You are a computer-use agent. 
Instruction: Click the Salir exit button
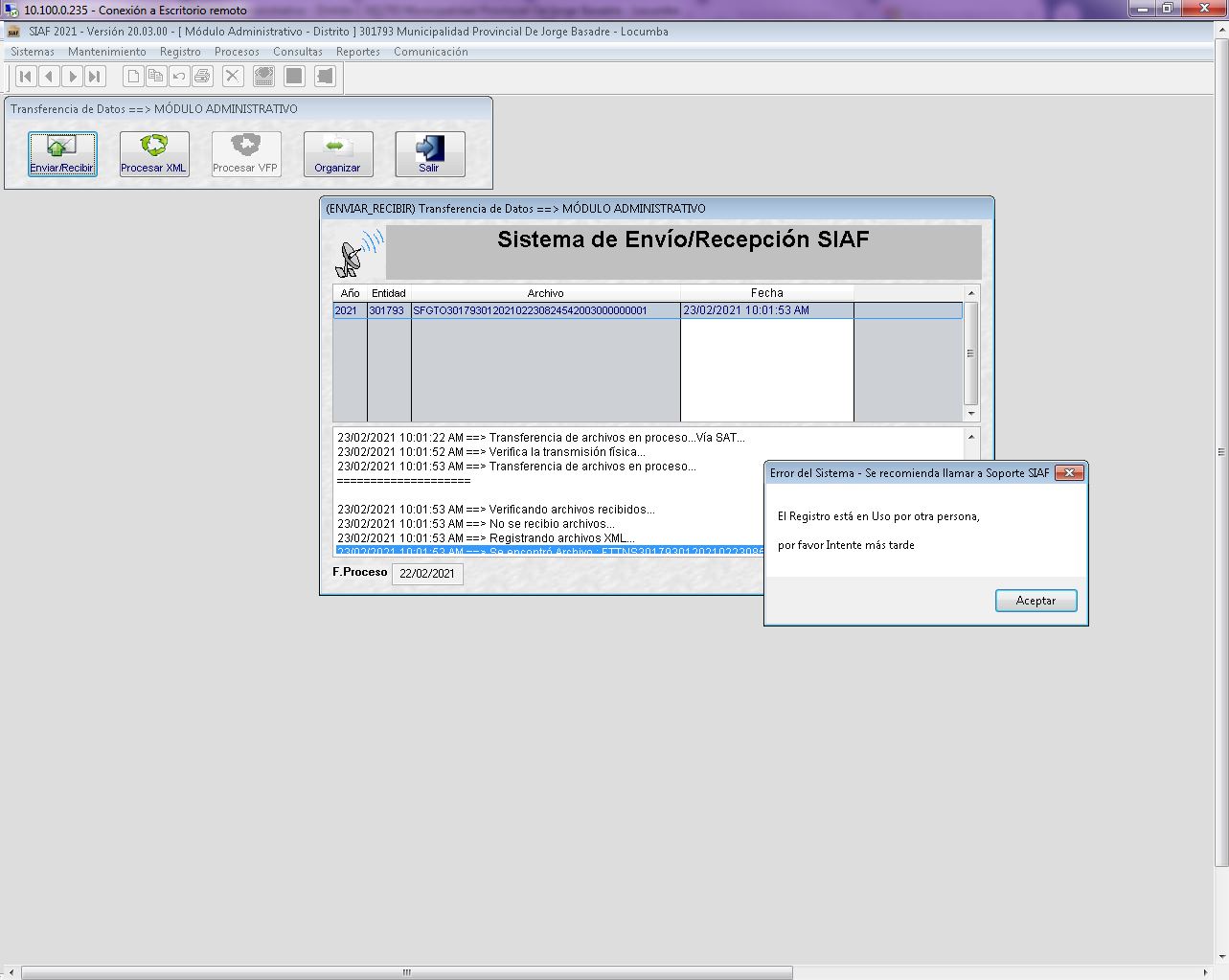click(429, 154)
